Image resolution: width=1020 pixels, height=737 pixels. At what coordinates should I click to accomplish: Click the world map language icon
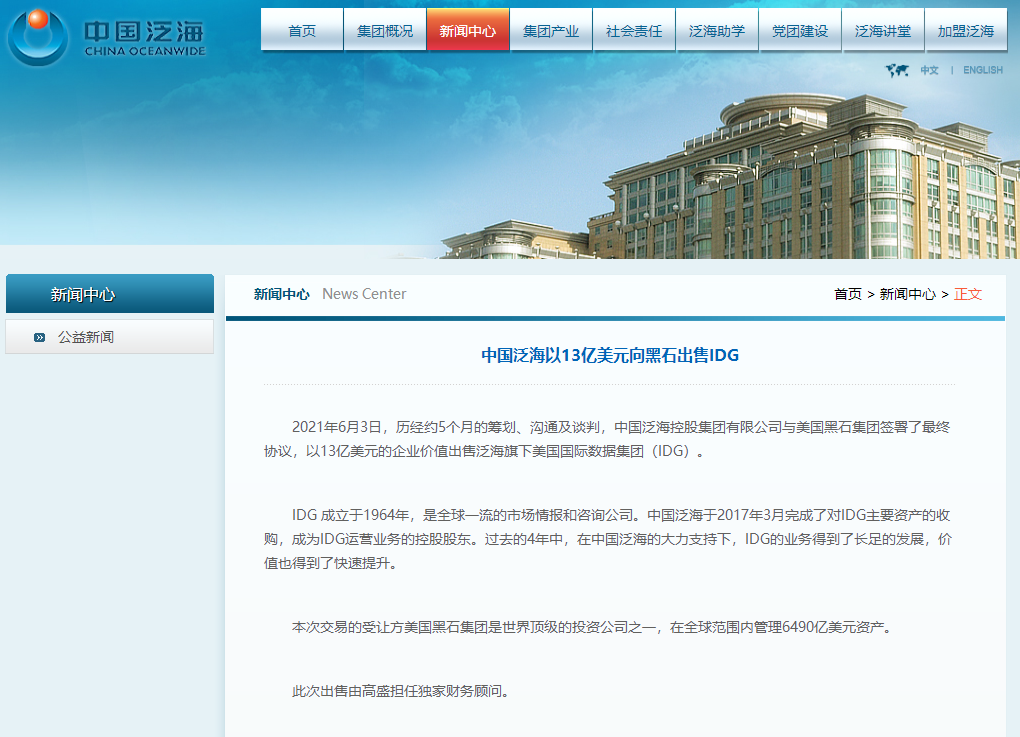pos(896,70)
